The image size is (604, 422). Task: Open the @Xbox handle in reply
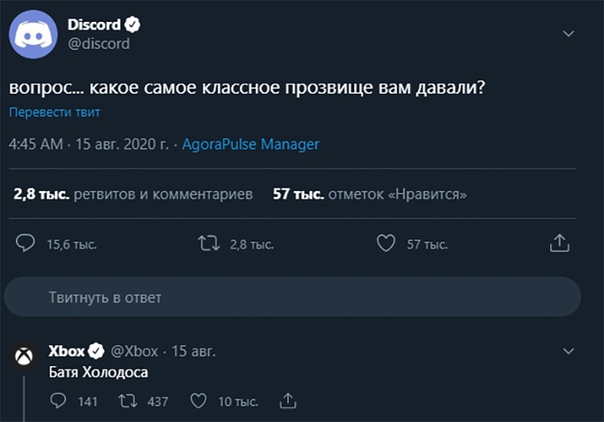(x=135, y=351)
